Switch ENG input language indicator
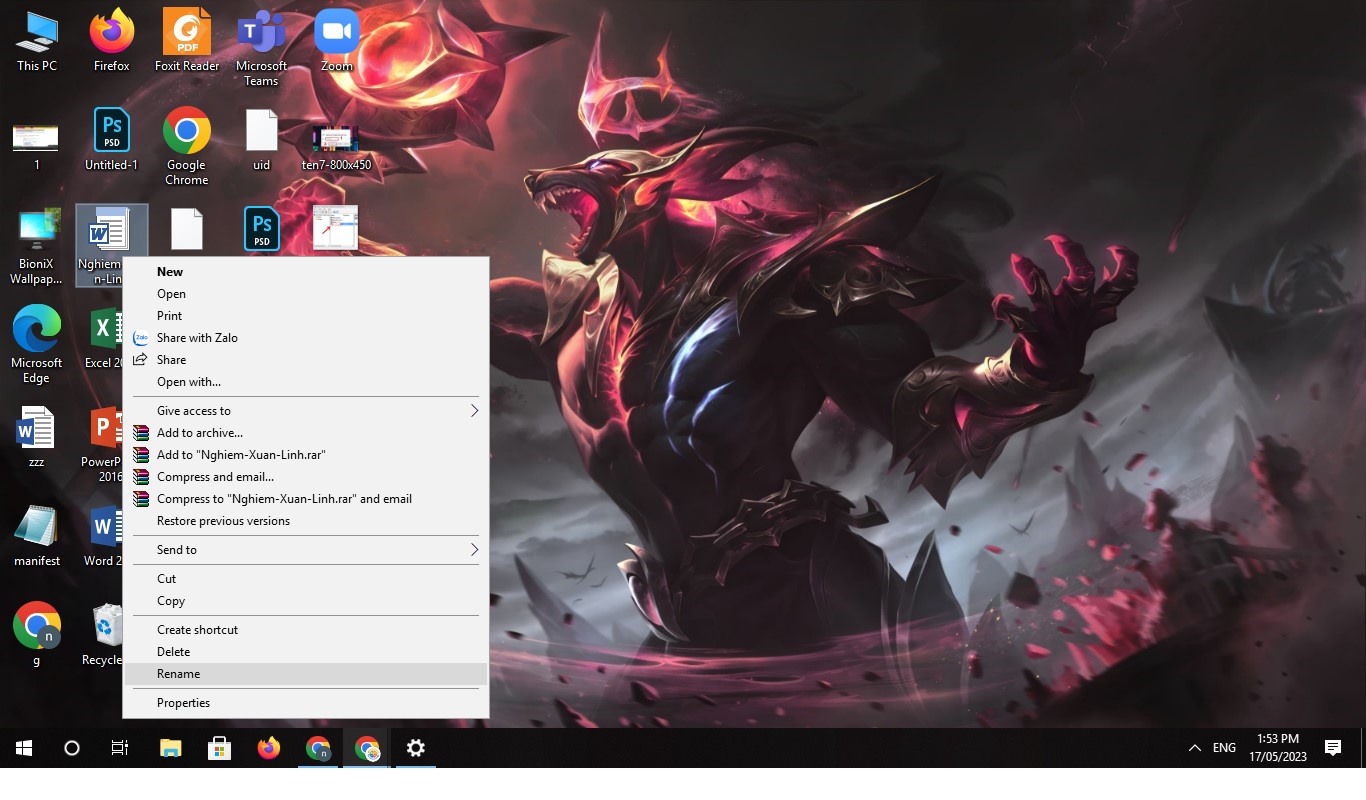 pyautogui.click(x=1224, y=748)
